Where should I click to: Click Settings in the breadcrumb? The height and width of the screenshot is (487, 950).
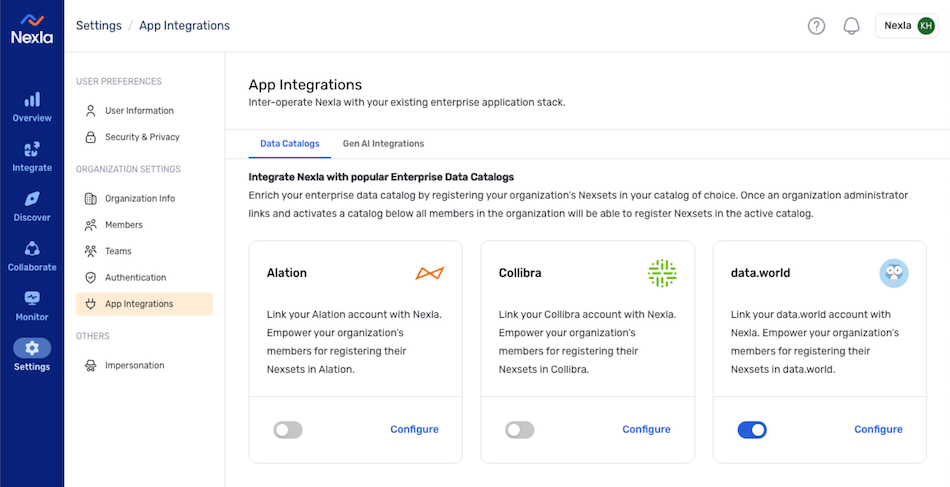pos(99,25)
